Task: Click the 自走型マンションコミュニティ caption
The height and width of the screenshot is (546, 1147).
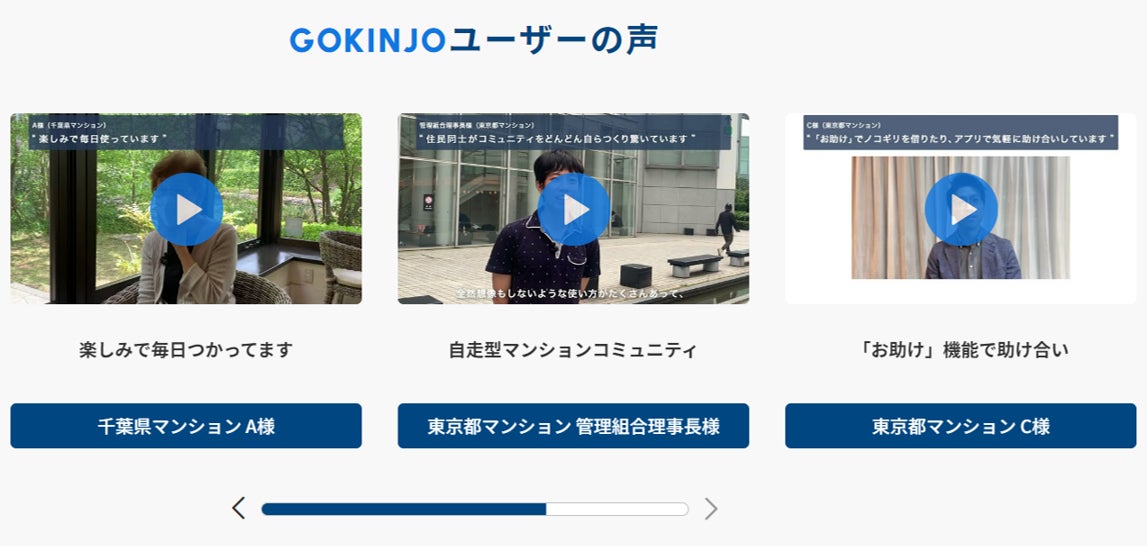Action: click(x=574, y=350)
